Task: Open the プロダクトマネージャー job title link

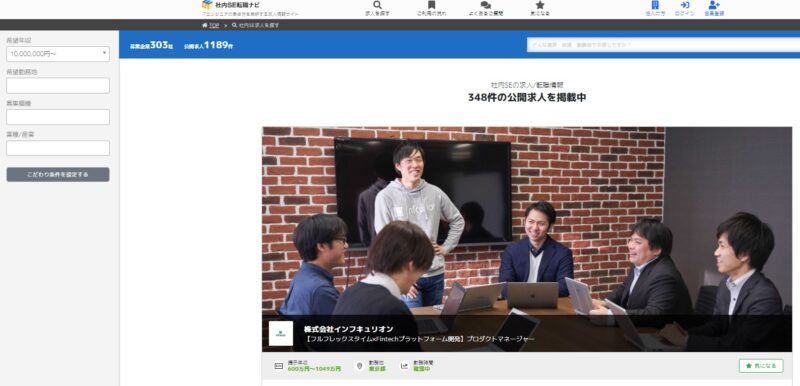Action: tap(419, 339)
